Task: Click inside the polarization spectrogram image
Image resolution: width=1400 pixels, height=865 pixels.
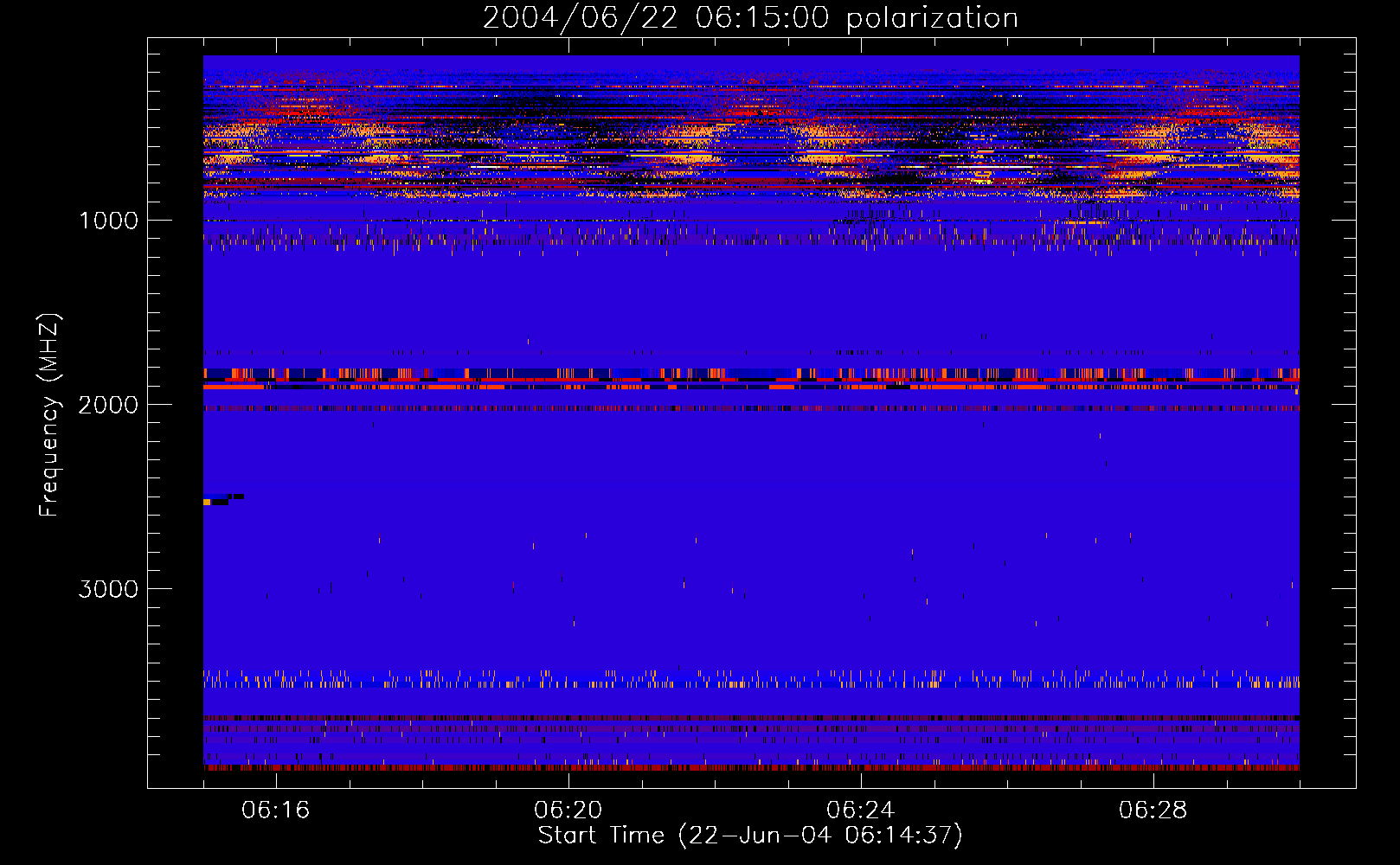Action: [x=751, y=413]
